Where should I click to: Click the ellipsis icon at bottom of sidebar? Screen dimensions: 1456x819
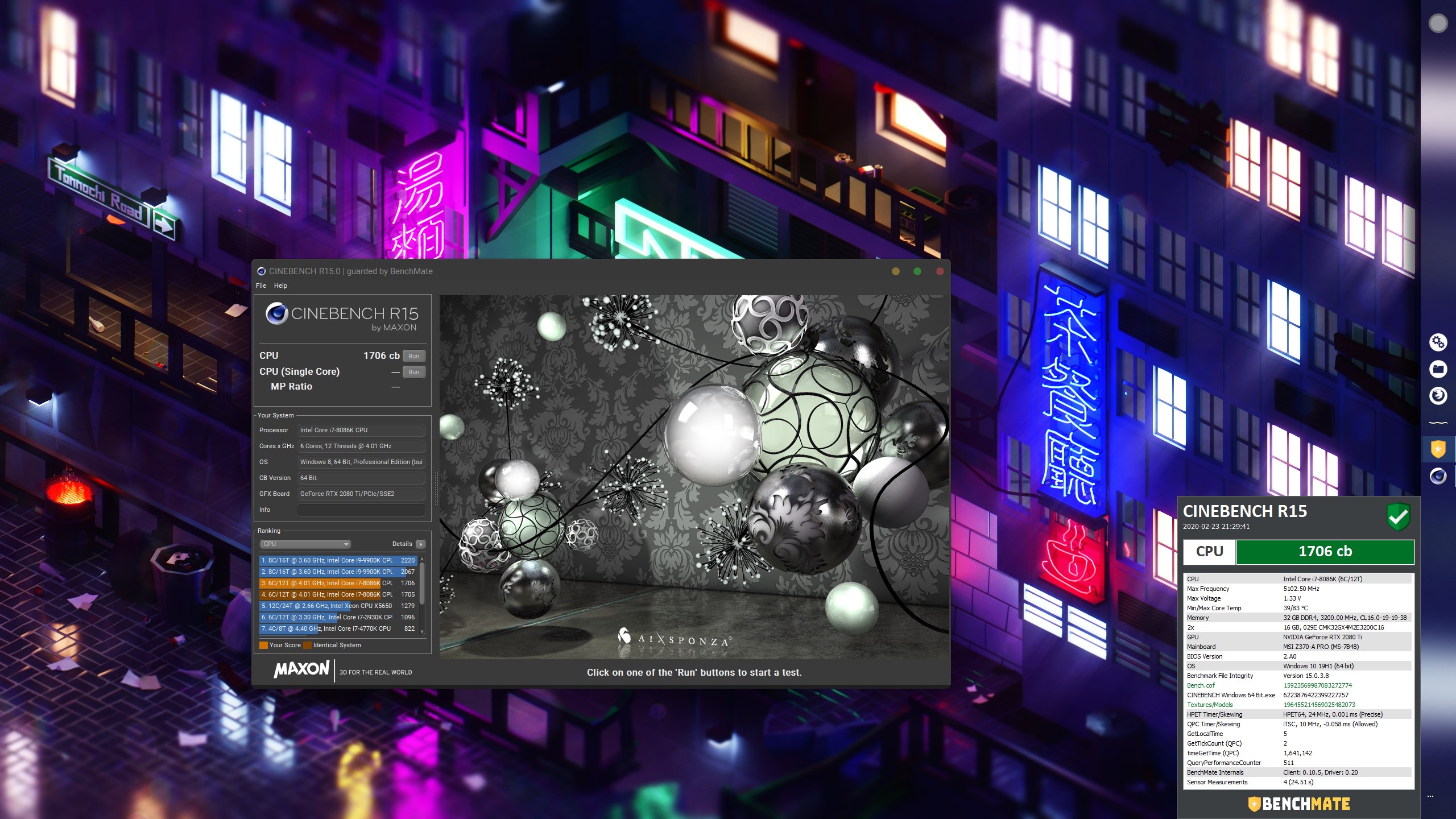pyautogui.click(x=1430, y=796)
